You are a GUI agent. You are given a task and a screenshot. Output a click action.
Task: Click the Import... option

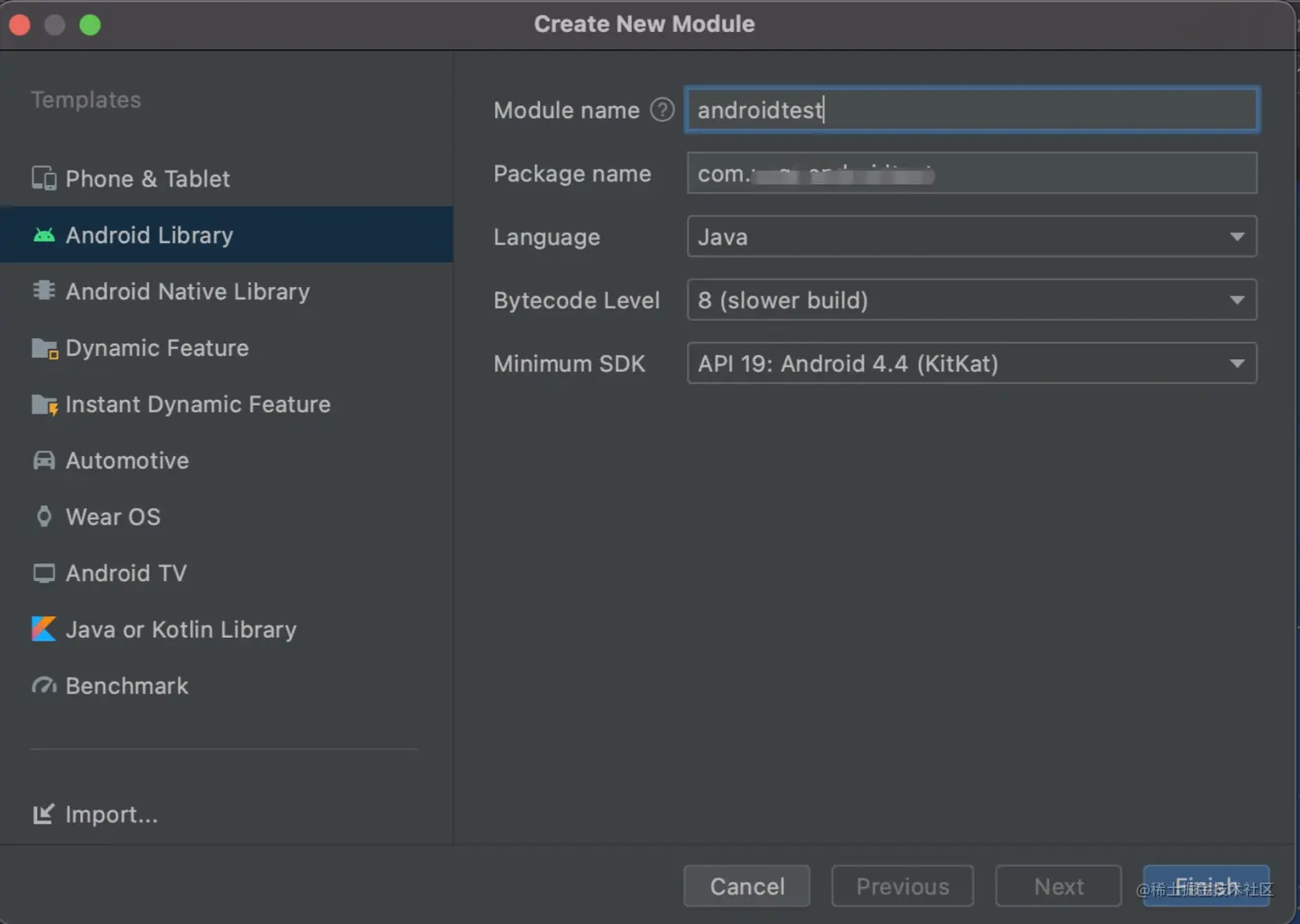coord(95,814)
